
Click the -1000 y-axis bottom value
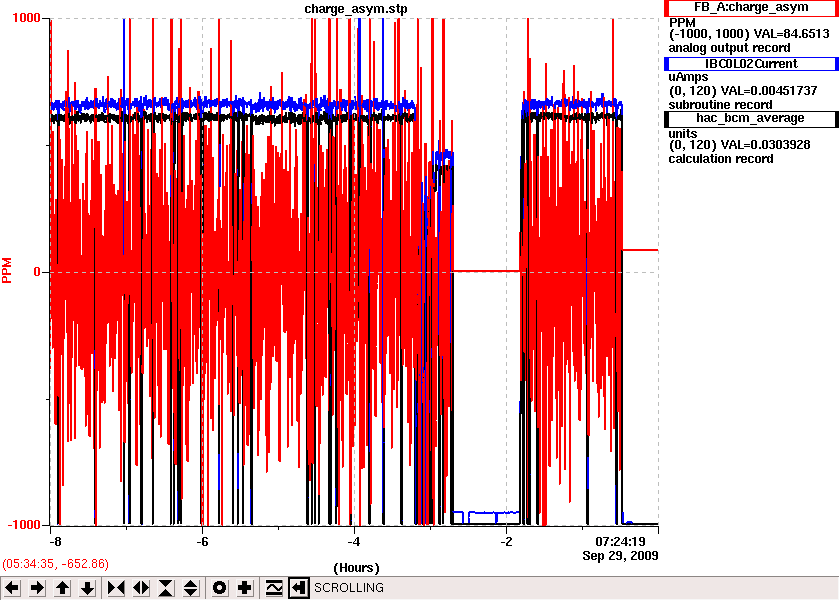24,525
